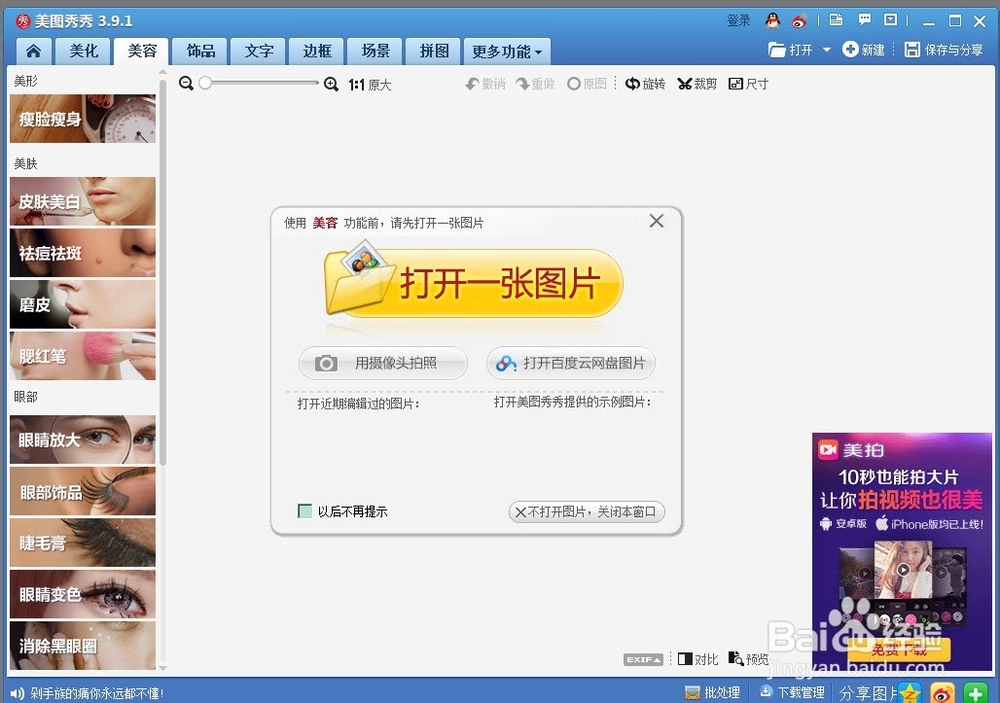Select the 美容 tab
Image resolution: width=1000 pixels, height=703 pixels.
142,51
